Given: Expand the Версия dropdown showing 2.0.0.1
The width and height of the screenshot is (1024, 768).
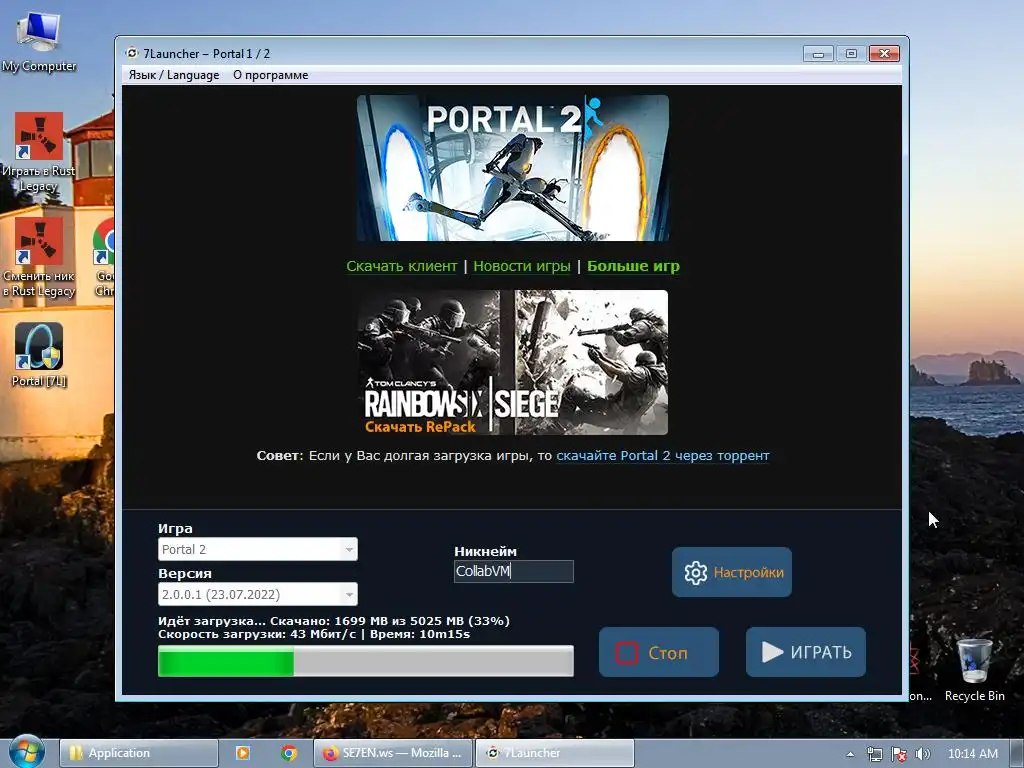Looking at the screenshot, I should click(258, 594).
